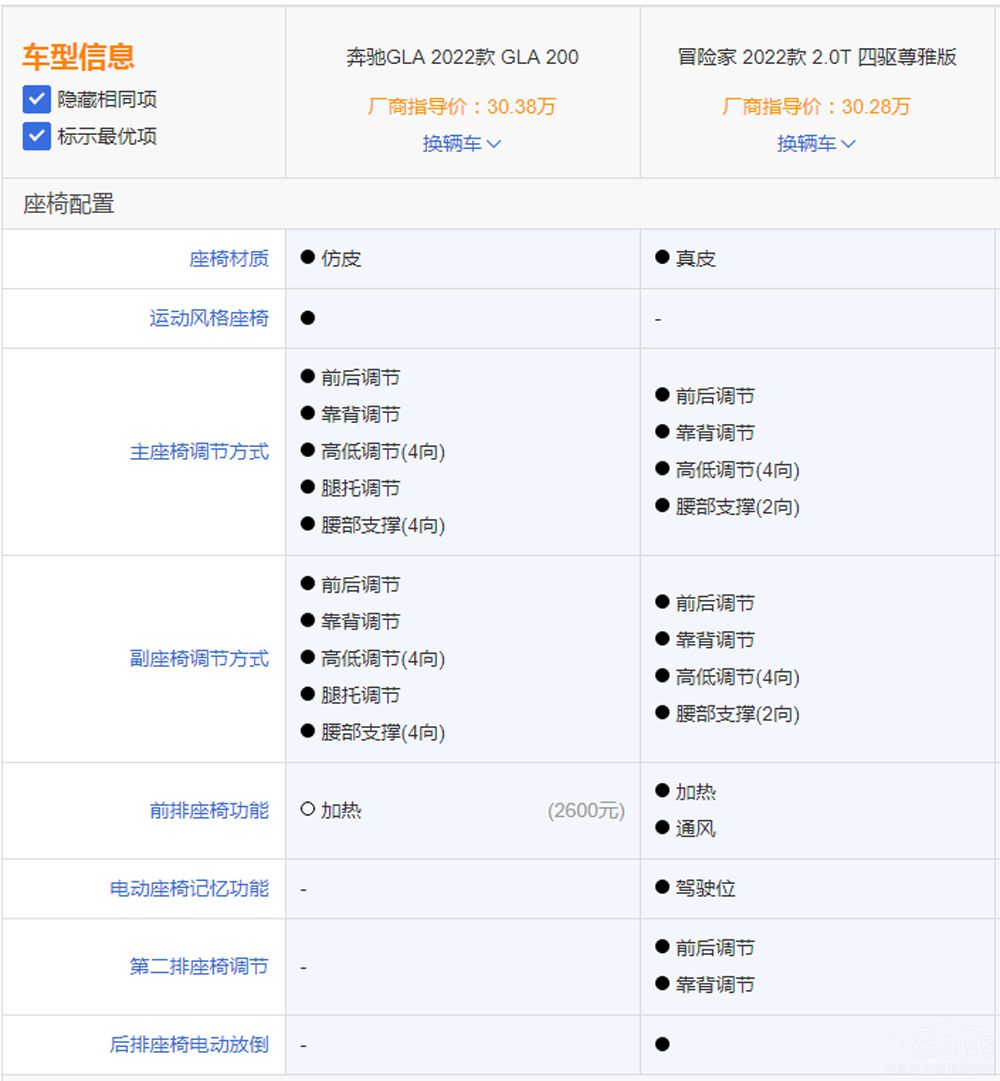This screenshot has width=1000, height=1081.
Task: Open the 后排座椅电动放倒 parameter link
Action: click(x=189, y=1045)
